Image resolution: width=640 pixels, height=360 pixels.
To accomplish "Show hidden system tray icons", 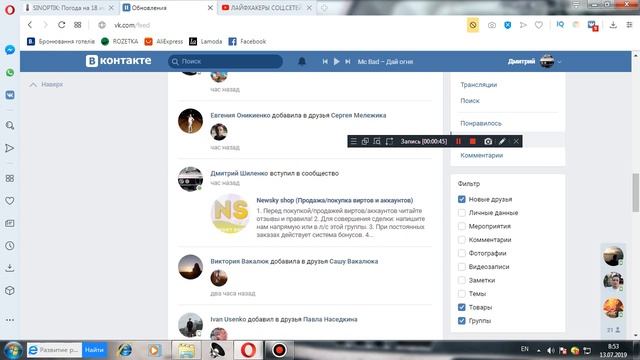I will tap(539, 350).
